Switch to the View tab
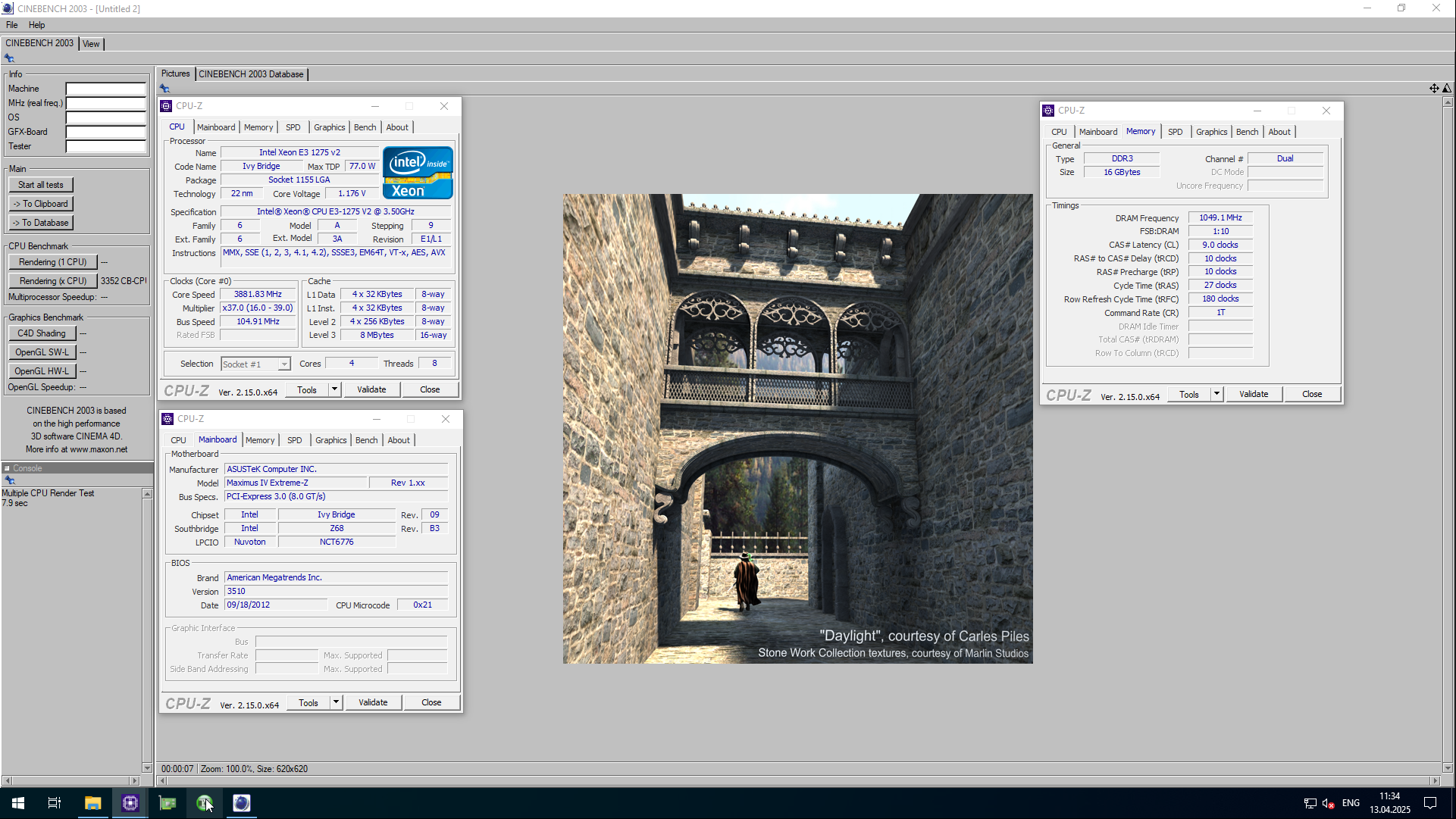 pos(91,44)
